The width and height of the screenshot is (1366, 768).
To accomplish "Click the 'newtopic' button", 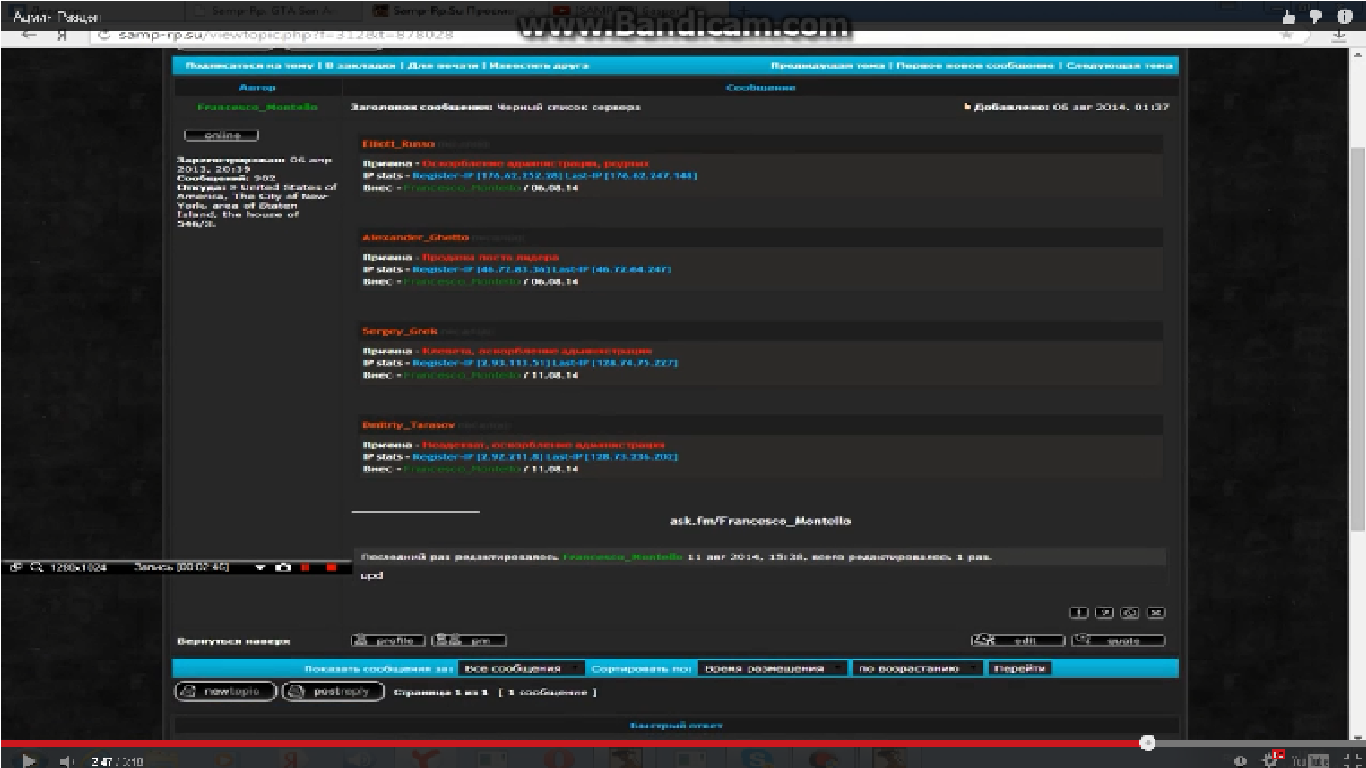I will pos(225,691).
